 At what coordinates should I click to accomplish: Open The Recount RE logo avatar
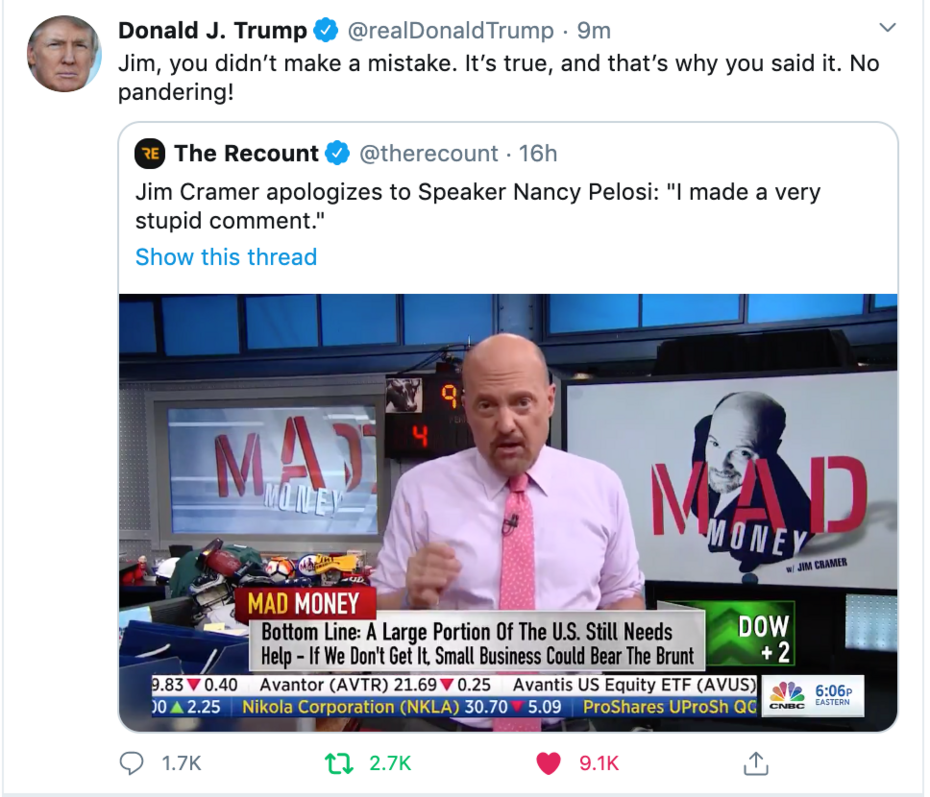point(151,154)
